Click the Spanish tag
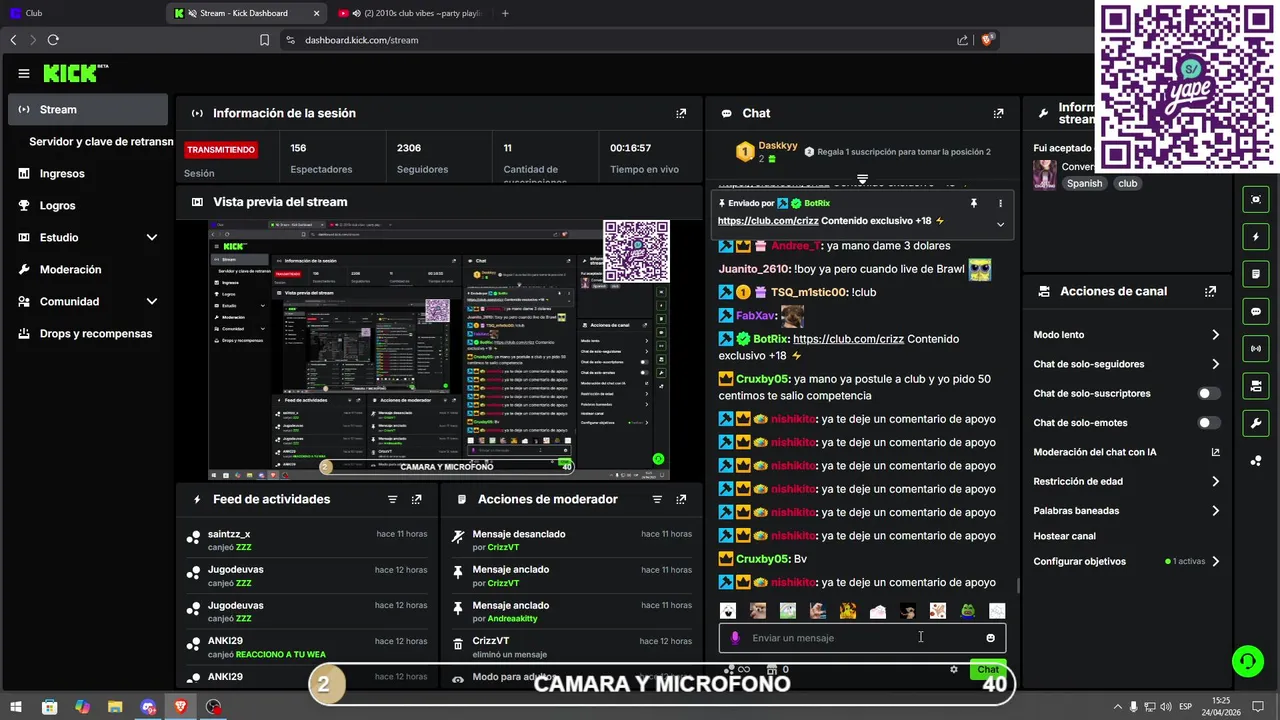This screenshot has height=720, width=1280. [1084, 184]
